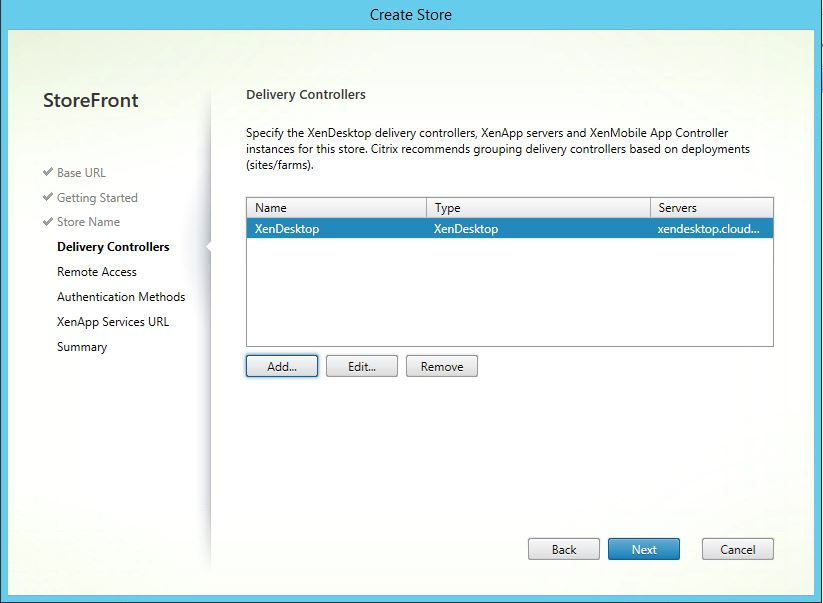The width and height of the screenshot is (823, 603).
Task: Click the Getting Started checkmark icon
Action: (x=48, y=197)
